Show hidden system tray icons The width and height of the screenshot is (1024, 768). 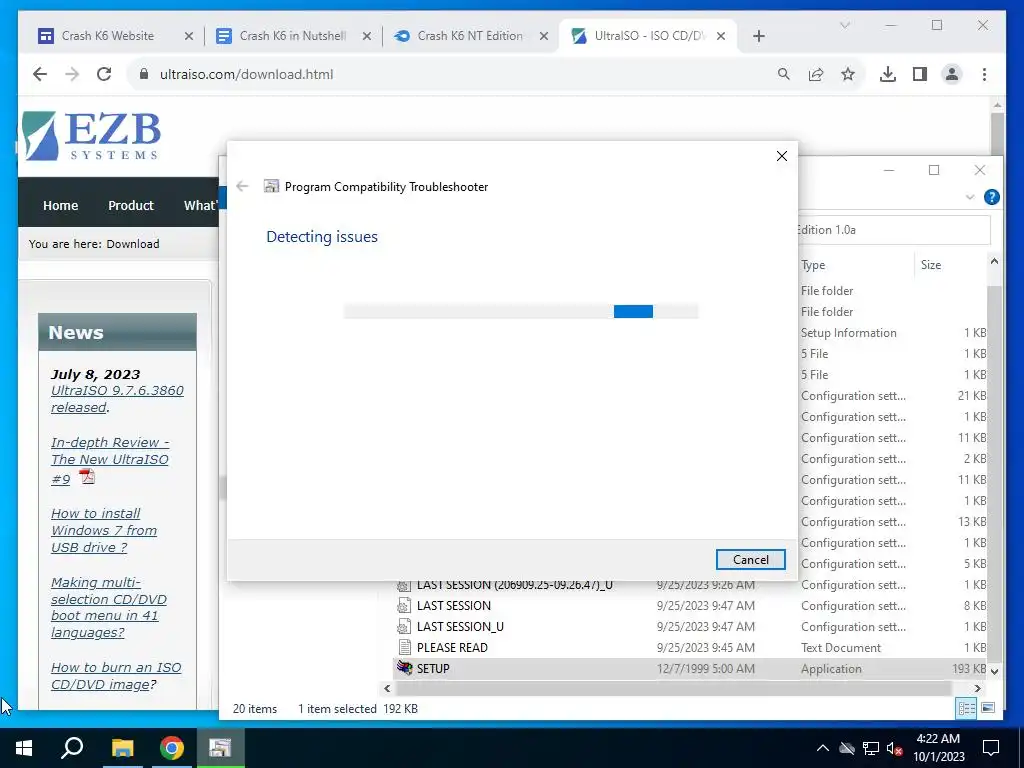pos(823,748)
